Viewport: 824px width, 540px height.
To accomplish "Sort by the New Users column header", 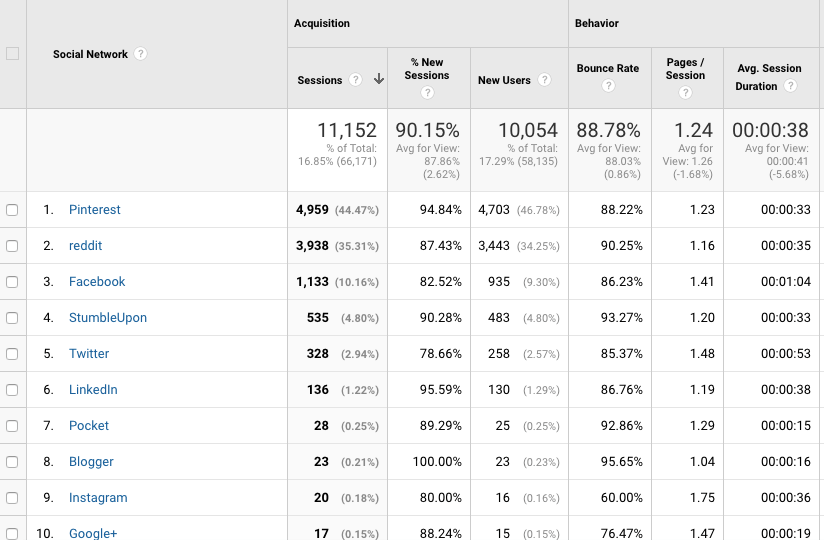I will (x=504, y=80).
